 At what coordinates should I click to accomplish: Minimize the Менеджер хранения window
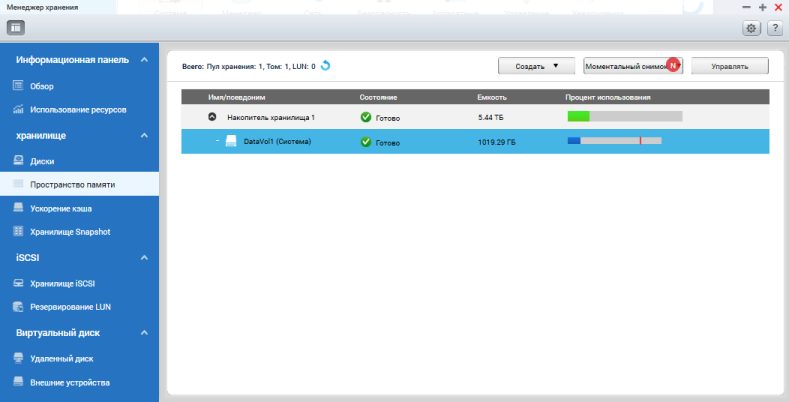coord(747,7)
